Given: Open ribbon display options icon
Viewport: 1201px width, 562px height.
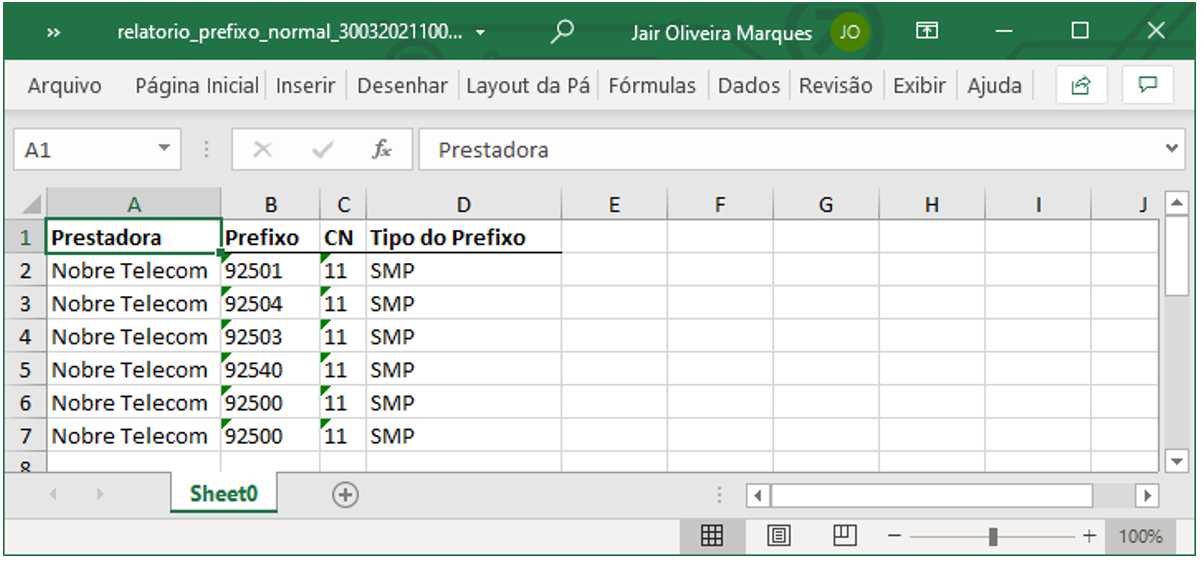Looking at the screenshot, I should pyautogui.click(x=927, y=31).
